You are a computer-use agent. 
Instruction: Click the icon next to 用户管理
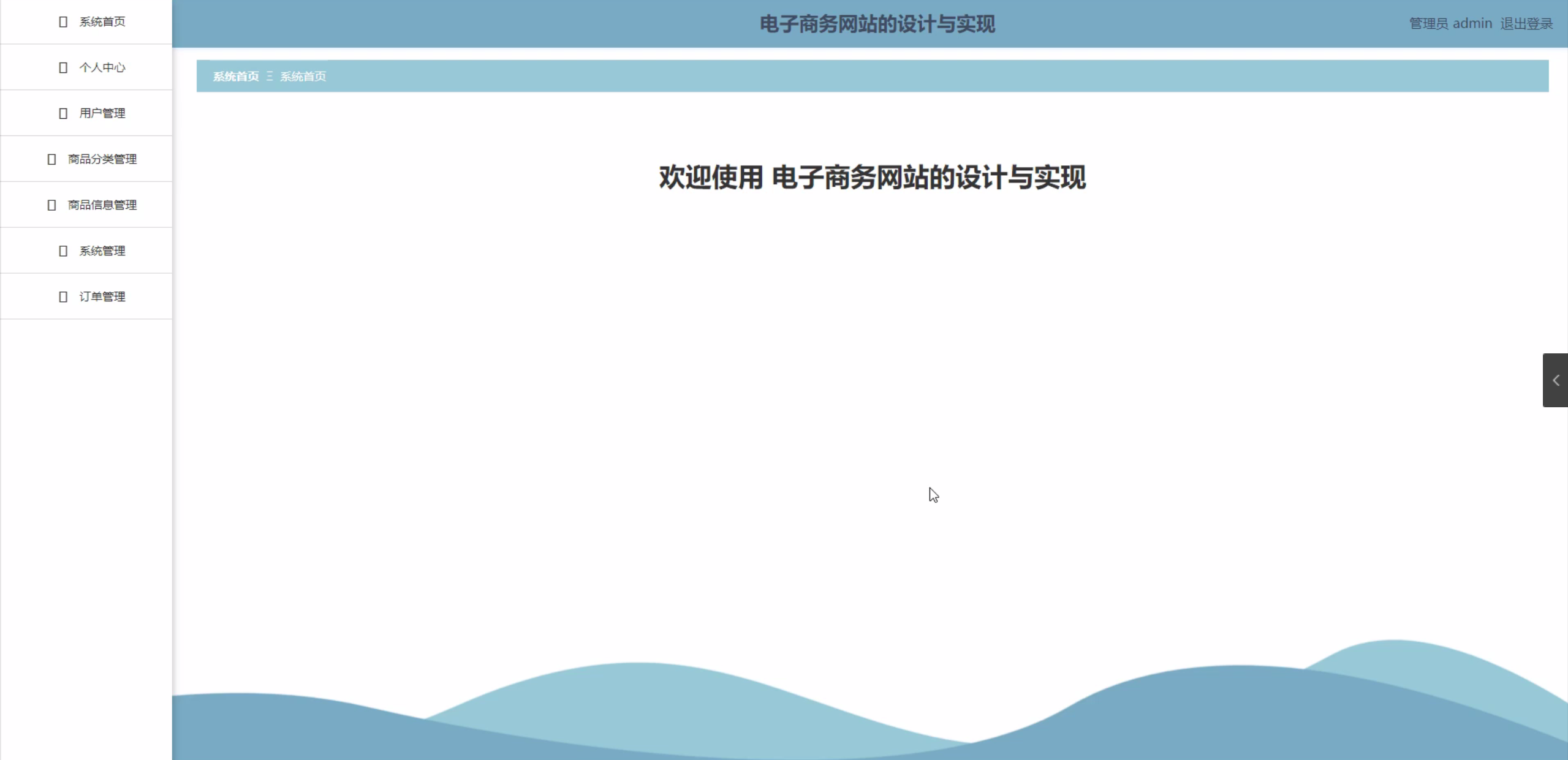coord(62,113)
